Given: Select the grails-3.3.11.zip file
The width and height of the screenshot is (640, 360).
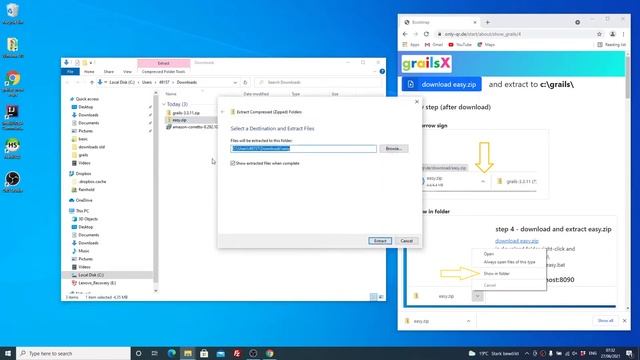Looking at the screenshot, I should 186,113.
